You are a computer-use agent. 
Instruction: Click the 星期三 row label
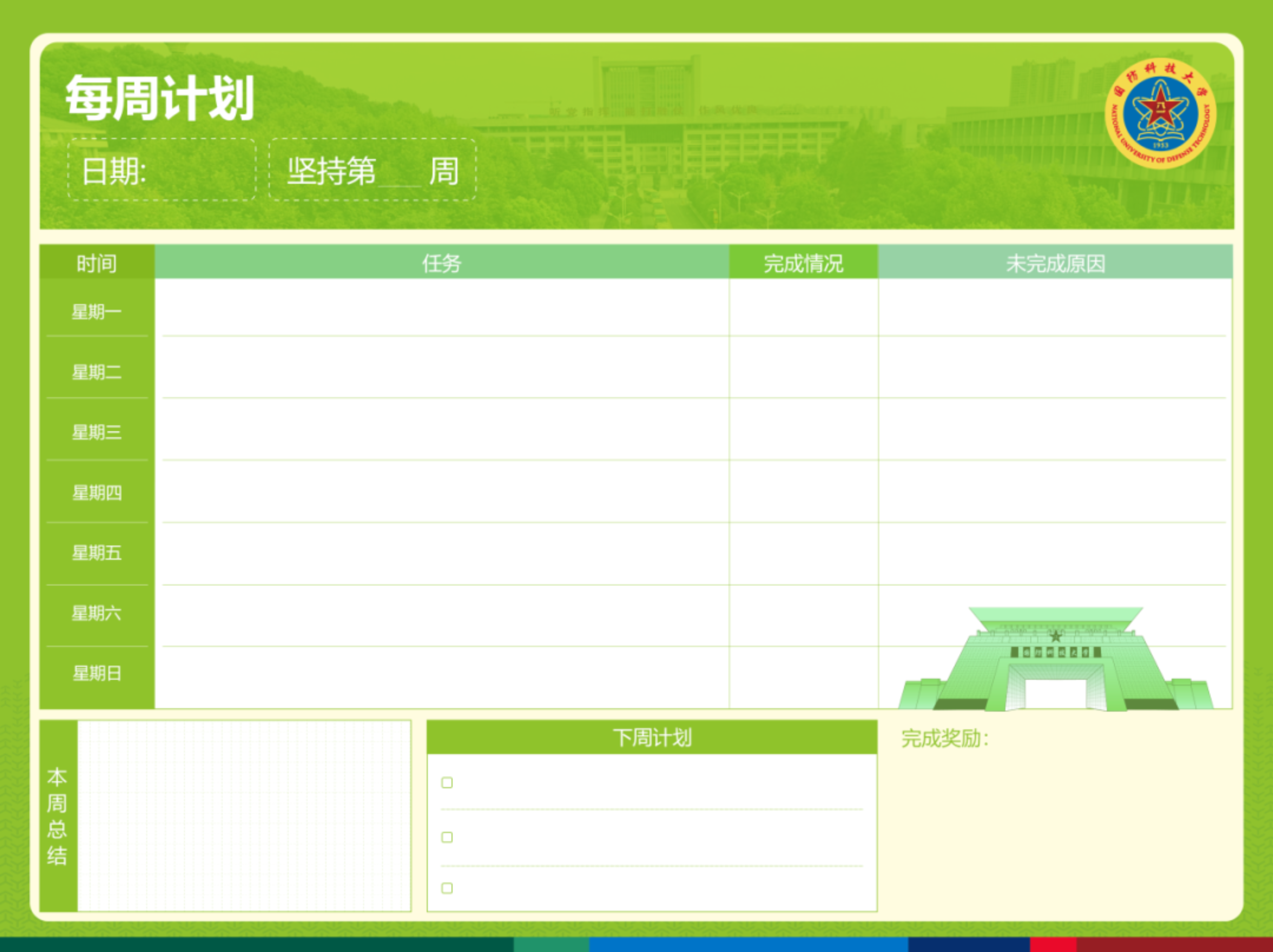click(97, 432)
